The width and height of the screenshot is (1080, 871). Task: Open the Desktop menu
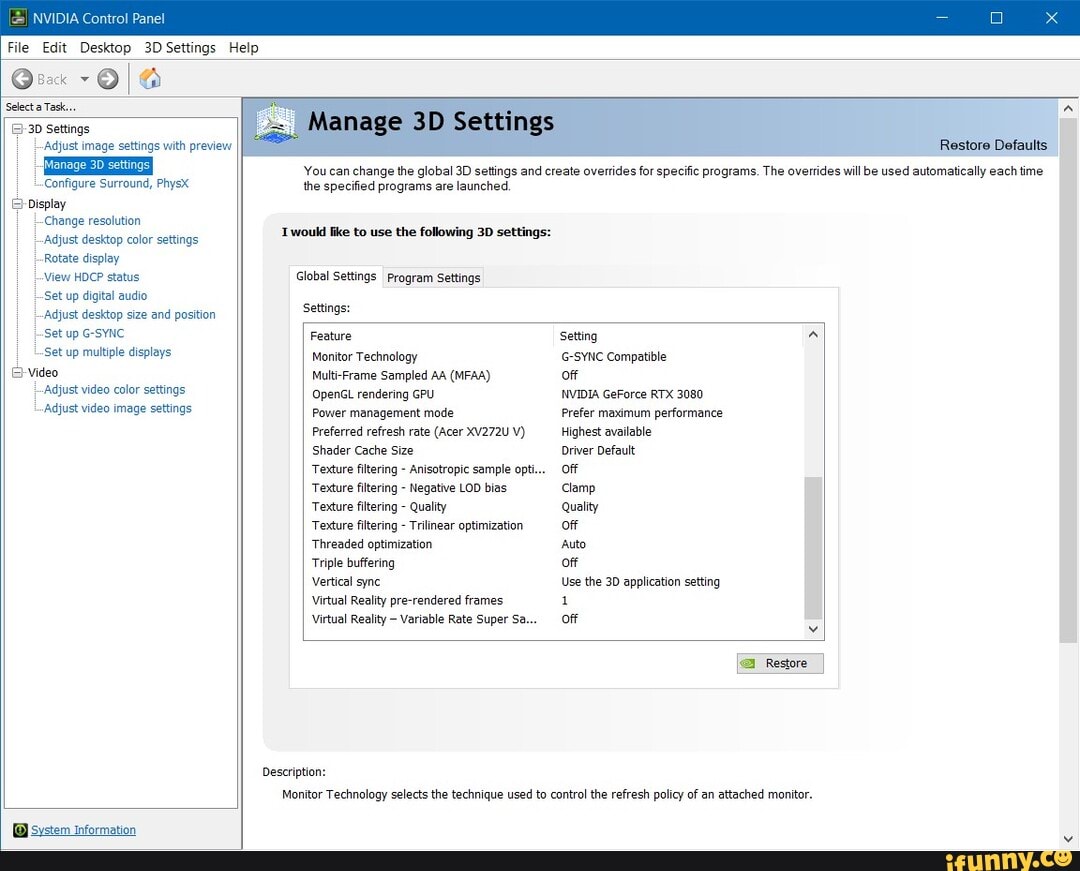click(x=105, y=47)
